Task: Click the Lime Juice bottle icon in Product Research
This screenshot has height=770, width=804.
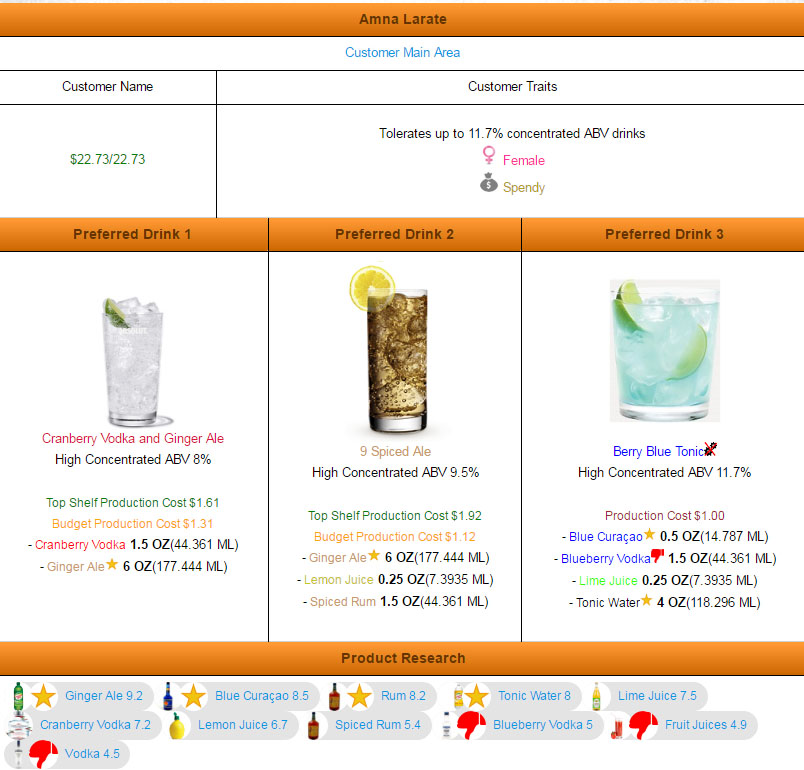Action: [597, 696]
